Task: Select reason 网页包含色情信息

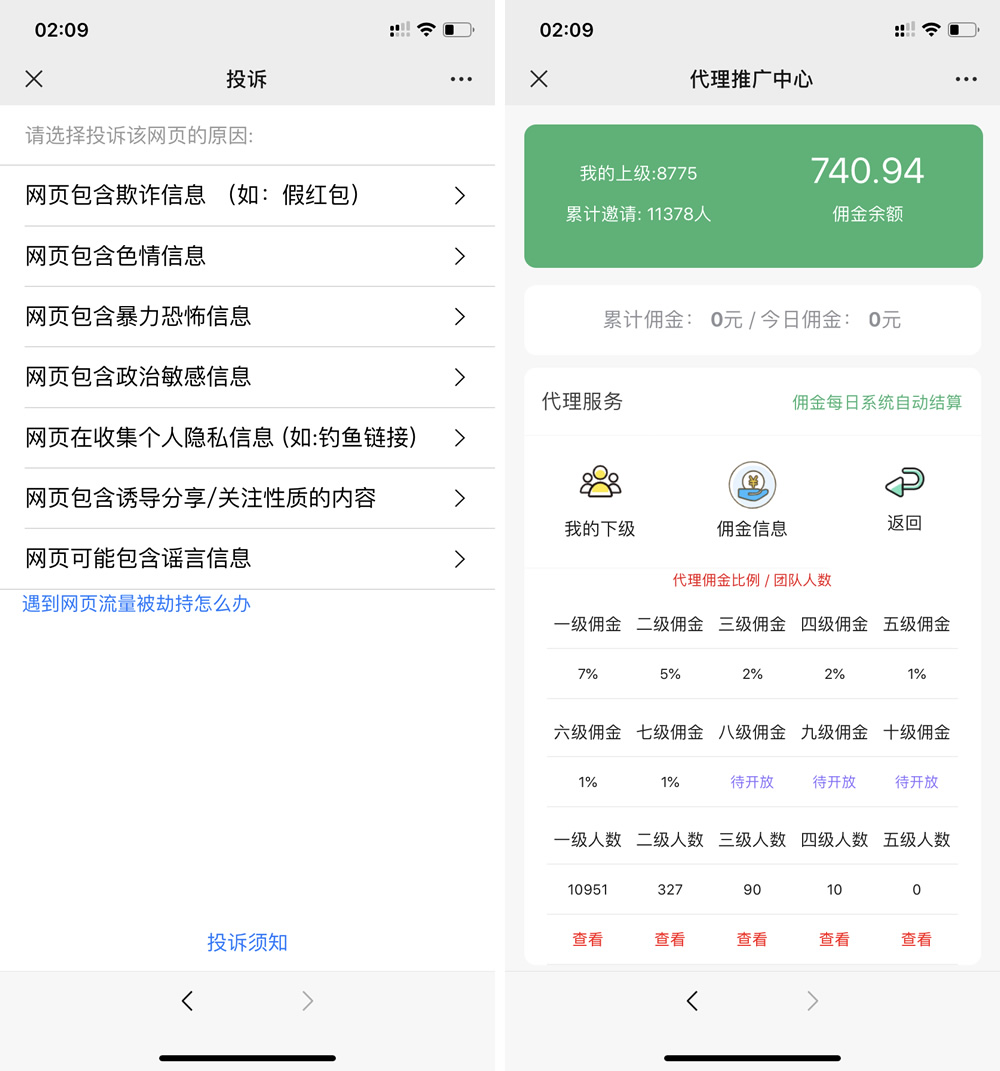Action: [247, 256]
